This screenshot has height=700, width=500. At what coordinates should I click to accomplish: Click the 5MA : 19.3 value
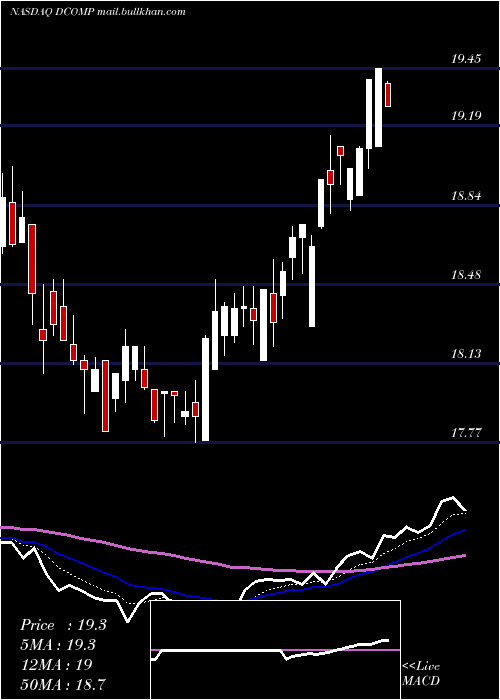pyautogui.click(x=58, y=645)
